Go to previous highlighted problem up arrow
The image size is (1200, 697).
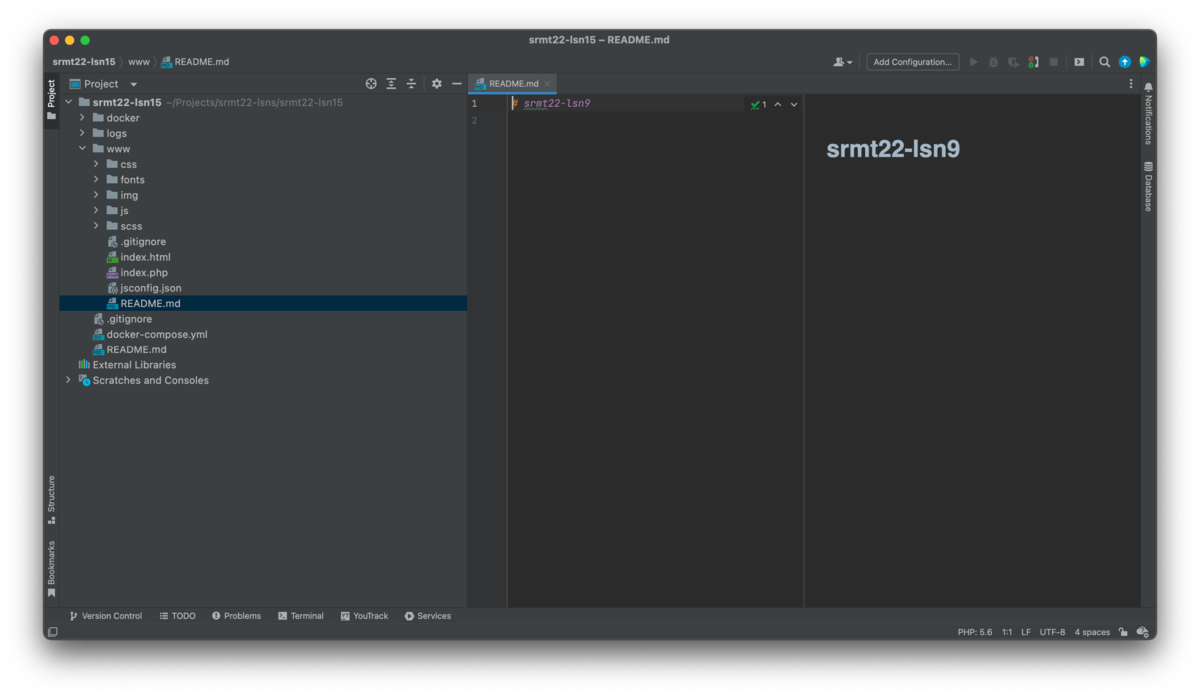point(778,104)
